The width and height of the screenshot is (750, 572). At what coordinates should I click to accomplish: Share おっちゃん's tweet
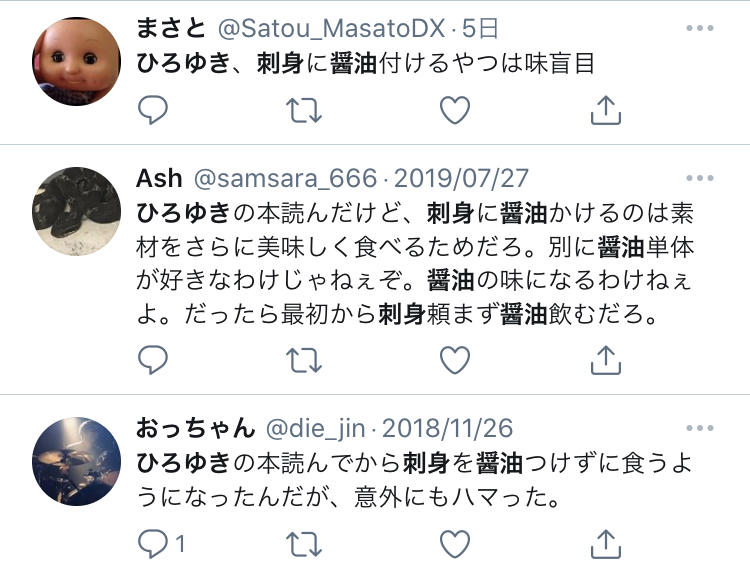click(606, 544)
